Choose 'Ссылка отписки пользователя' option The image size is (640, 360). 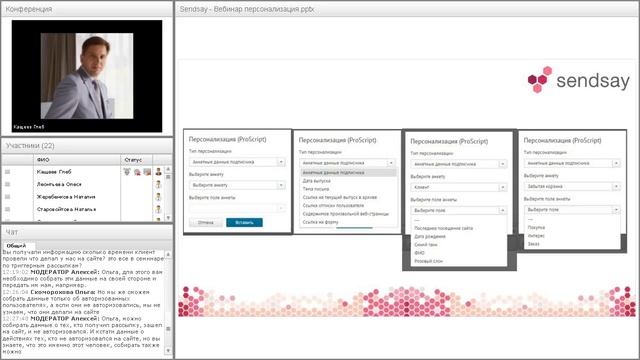pyautogui.click(x=333, y=205)
